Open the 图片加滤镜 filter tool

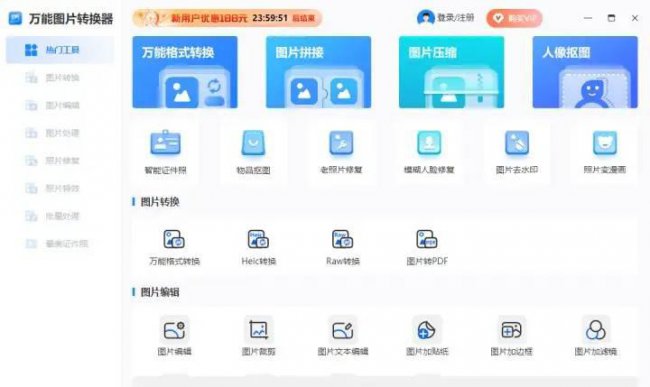(596, 336)
